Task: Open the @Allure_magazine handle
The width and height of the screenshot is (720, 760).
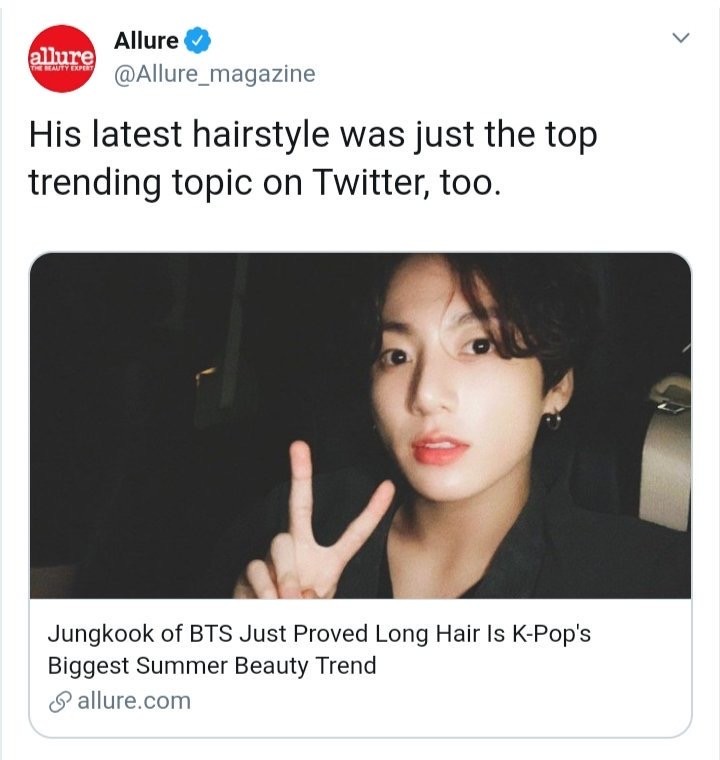Action: click(x=215, y=74)
